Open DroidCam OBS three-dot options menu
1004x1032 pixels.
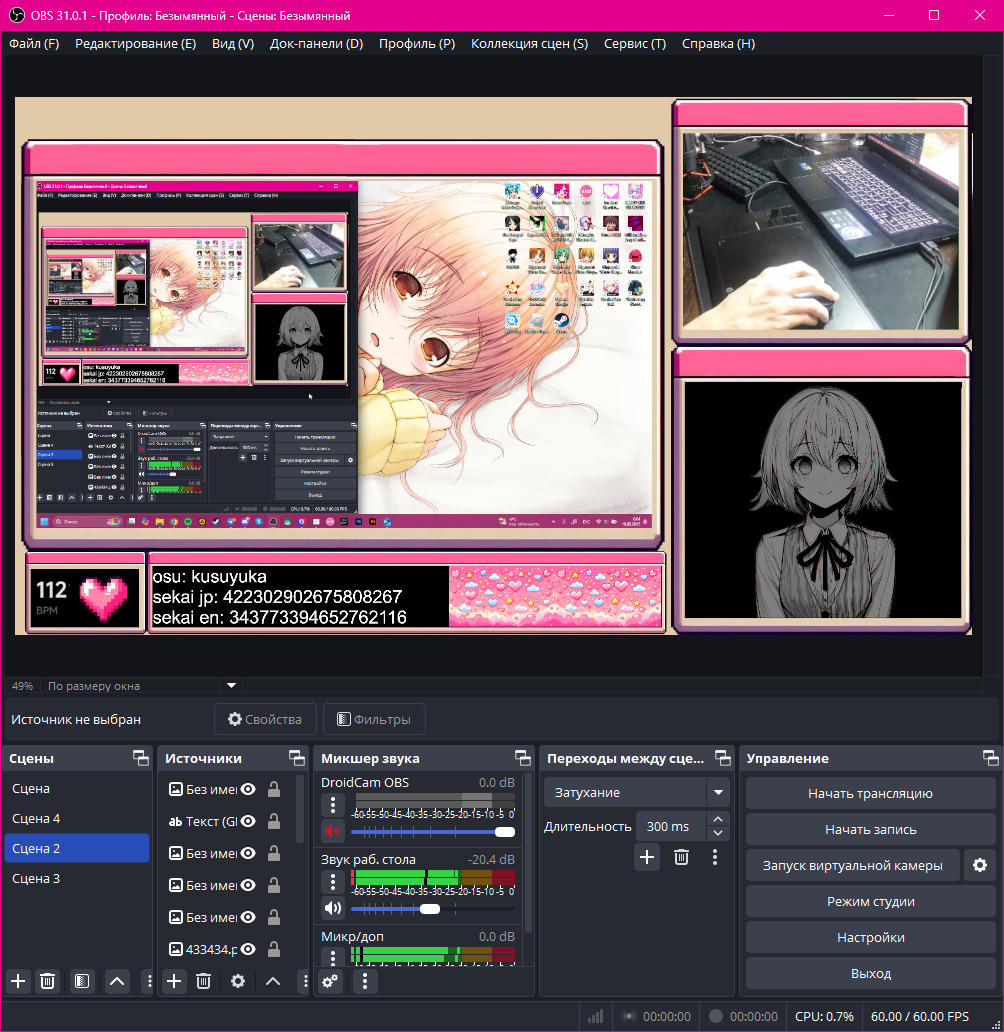(x=333, y=804)
